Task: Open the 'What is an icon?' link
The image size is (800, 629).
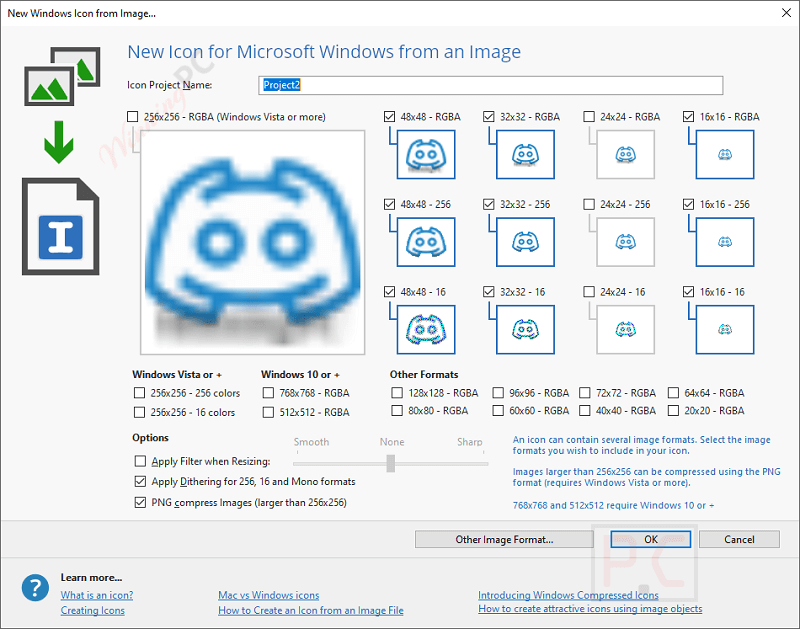Action: (97, 595)
